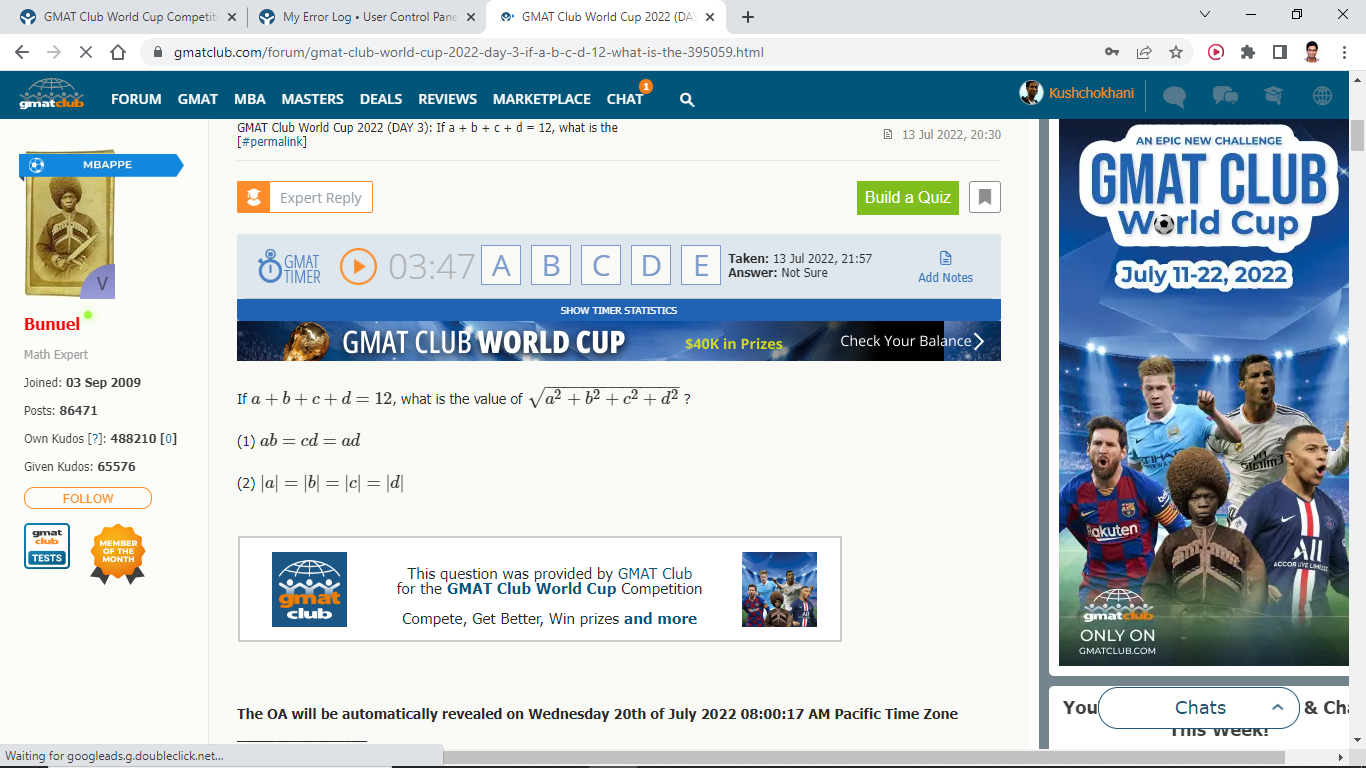Expand Show Timer Statistics bar
The height and width of the screenshot is (768, 1366).
618,310
